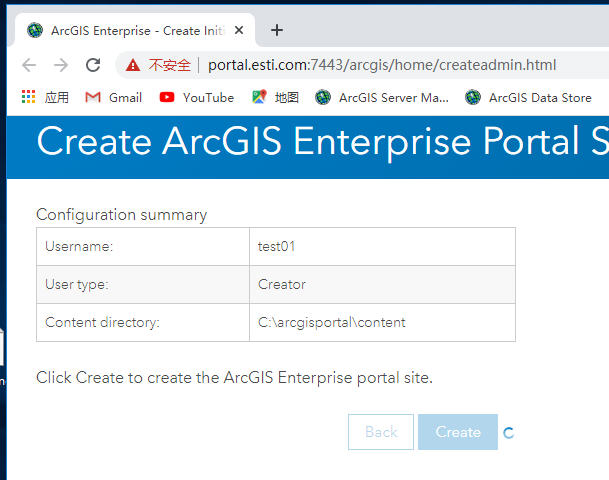The width and height of the screenshot is (609, 480).
Task: Close the ArcGIS Enterprise tab
Action: point(239,30)
